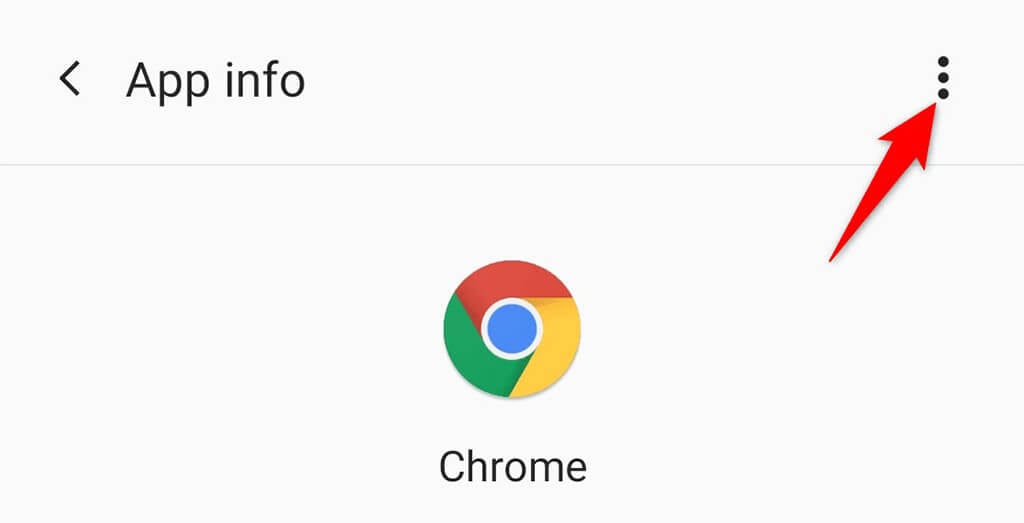Click the red annotation arrow
The height and width of the screenshot is (523, 1024).
click(x=880, y=190)
